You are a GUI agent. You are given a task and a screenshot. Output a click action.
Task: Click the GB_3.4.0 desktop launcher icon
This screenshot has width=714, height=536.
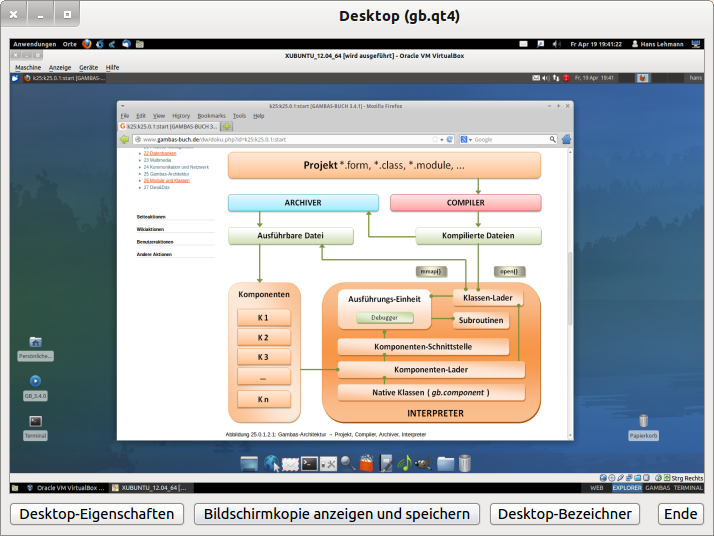point(35,381)
